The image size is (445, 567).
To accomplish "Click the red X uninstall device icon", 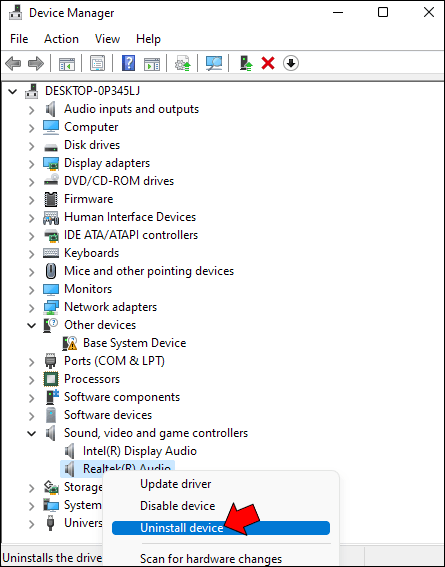I will [x=268, y=64].
